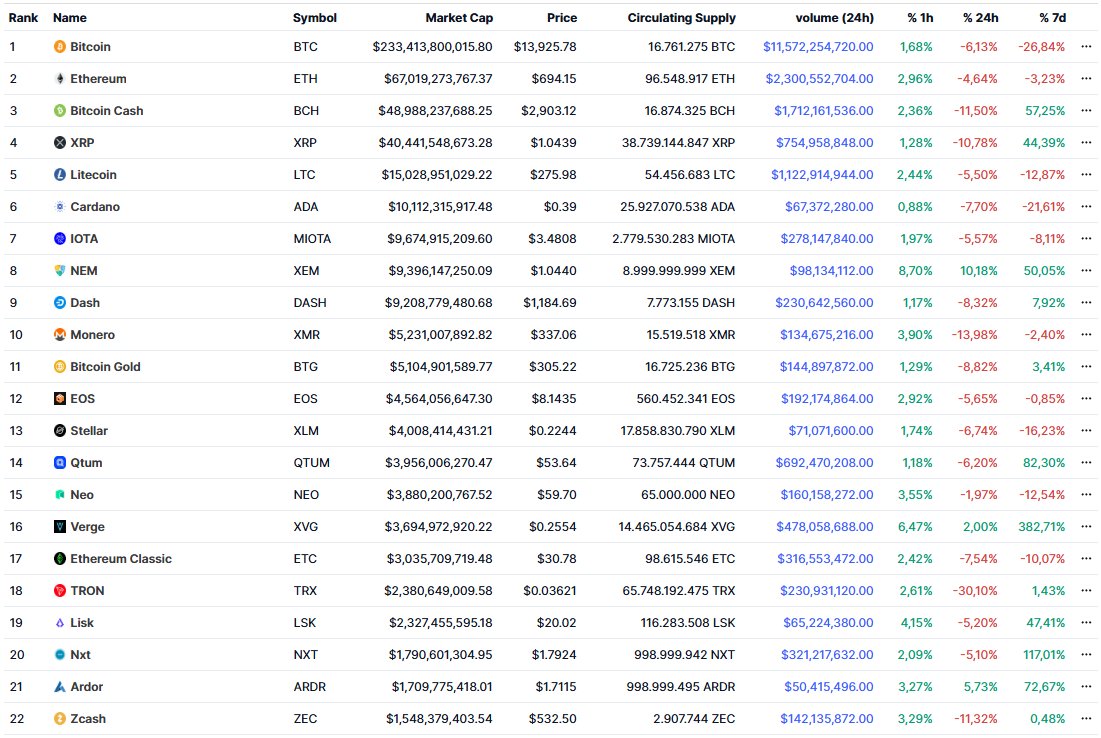Image resolution: width=1101 pixels, height=738 pixels.
Task: Click the NEM logo icon
Action: [x=60, y=270]
